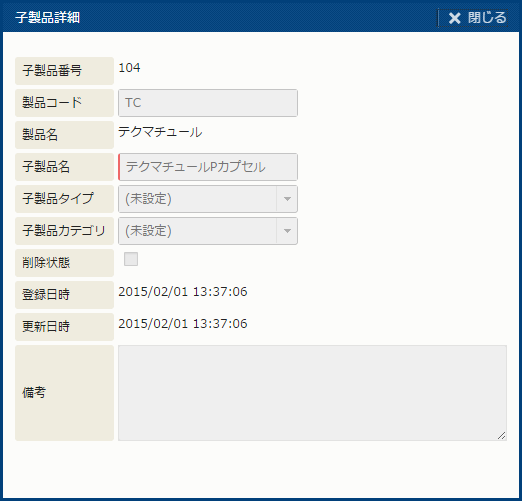Click the 登録日時 timestamp value
Screen dimensions: 522x501
click(183, 292)
